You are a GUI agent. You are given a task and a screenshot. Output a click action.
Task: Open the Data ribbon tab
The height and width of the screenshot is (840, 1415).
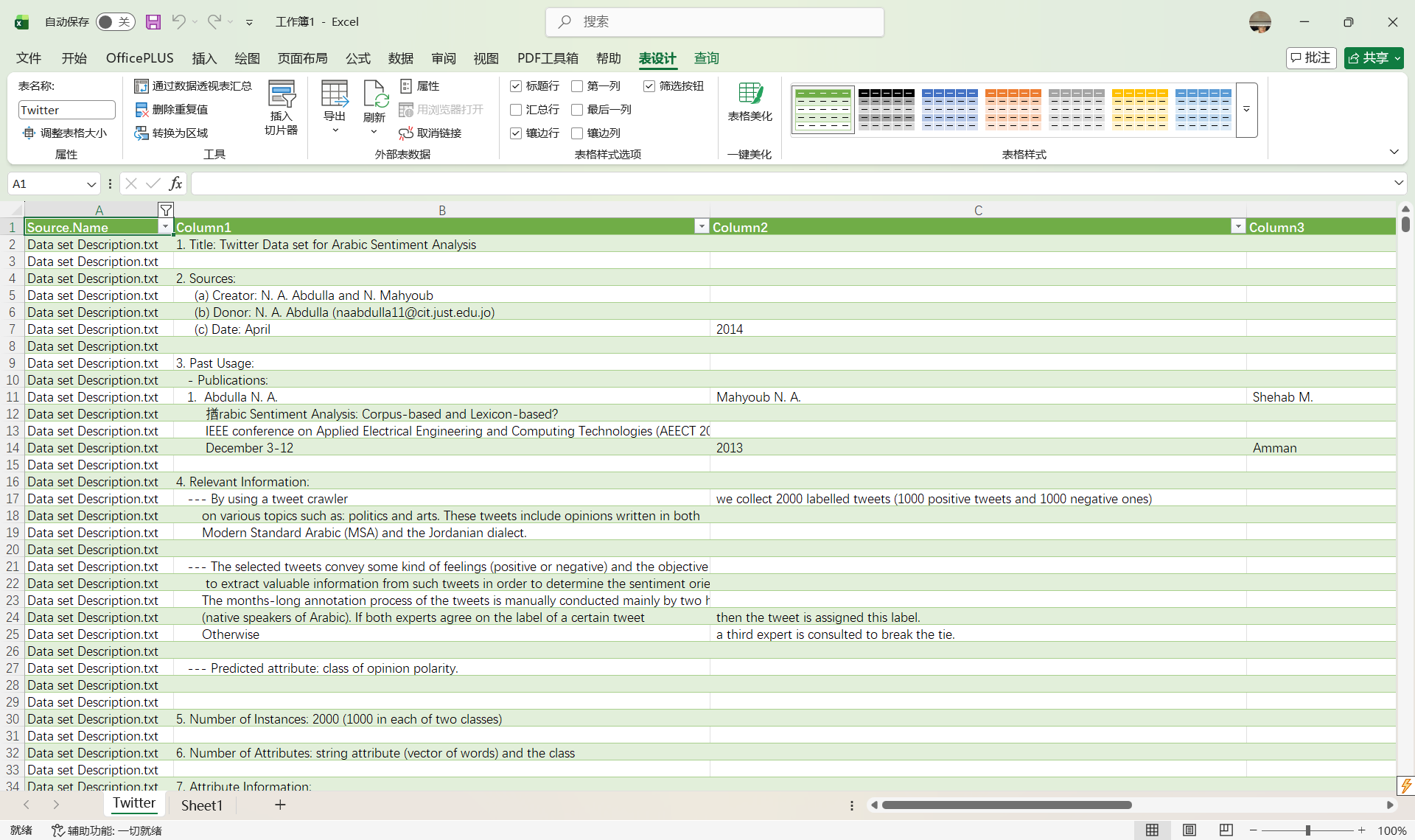pos(400,58)
